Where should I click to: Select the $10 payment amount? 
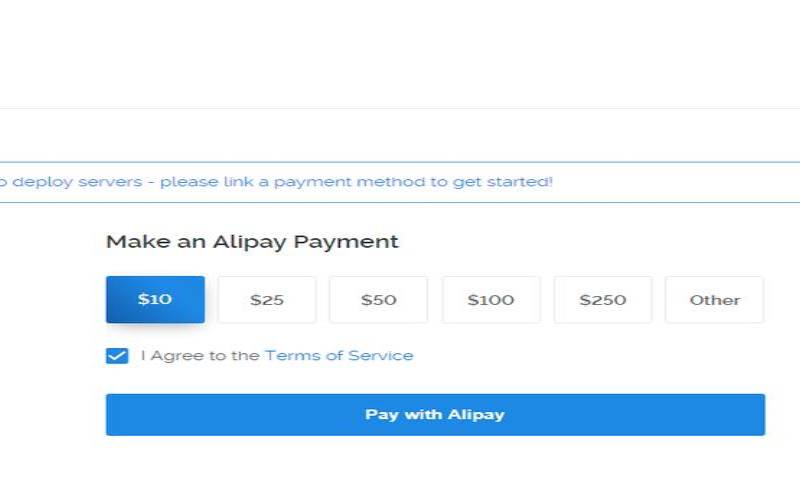(155, 300)
